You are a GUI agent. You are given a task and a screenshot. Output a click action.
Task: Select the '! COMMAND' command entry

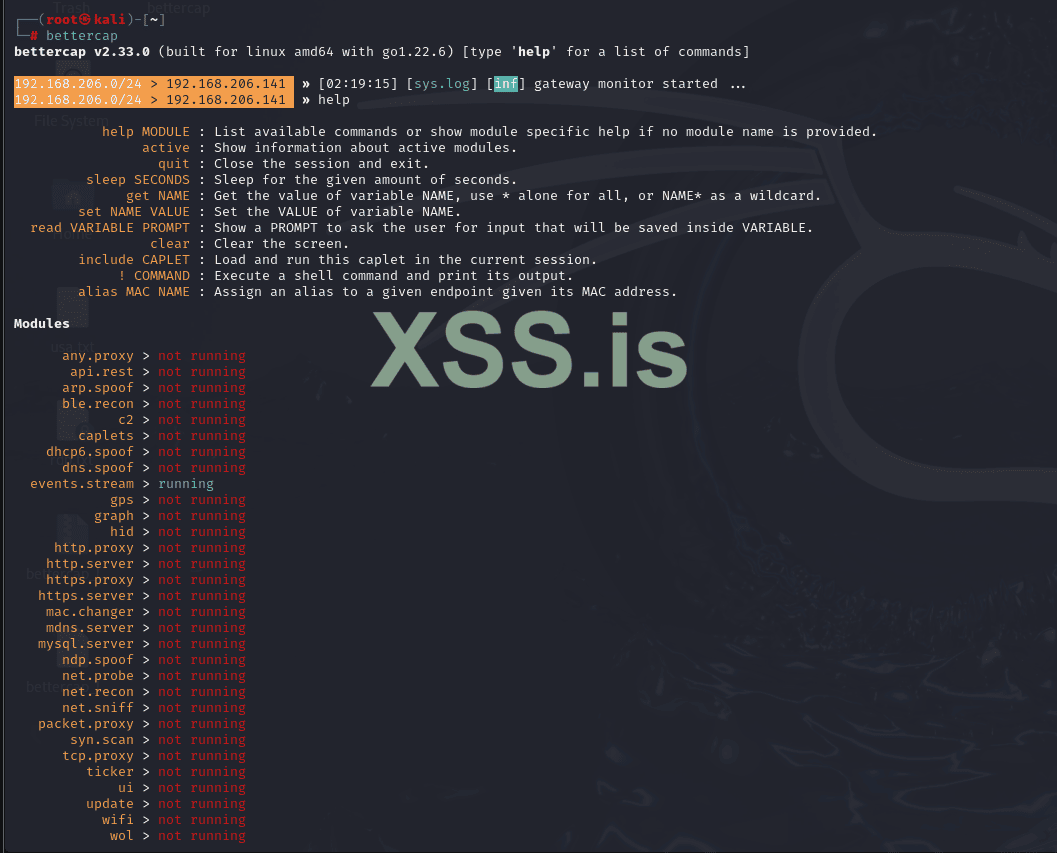point(154,276)
